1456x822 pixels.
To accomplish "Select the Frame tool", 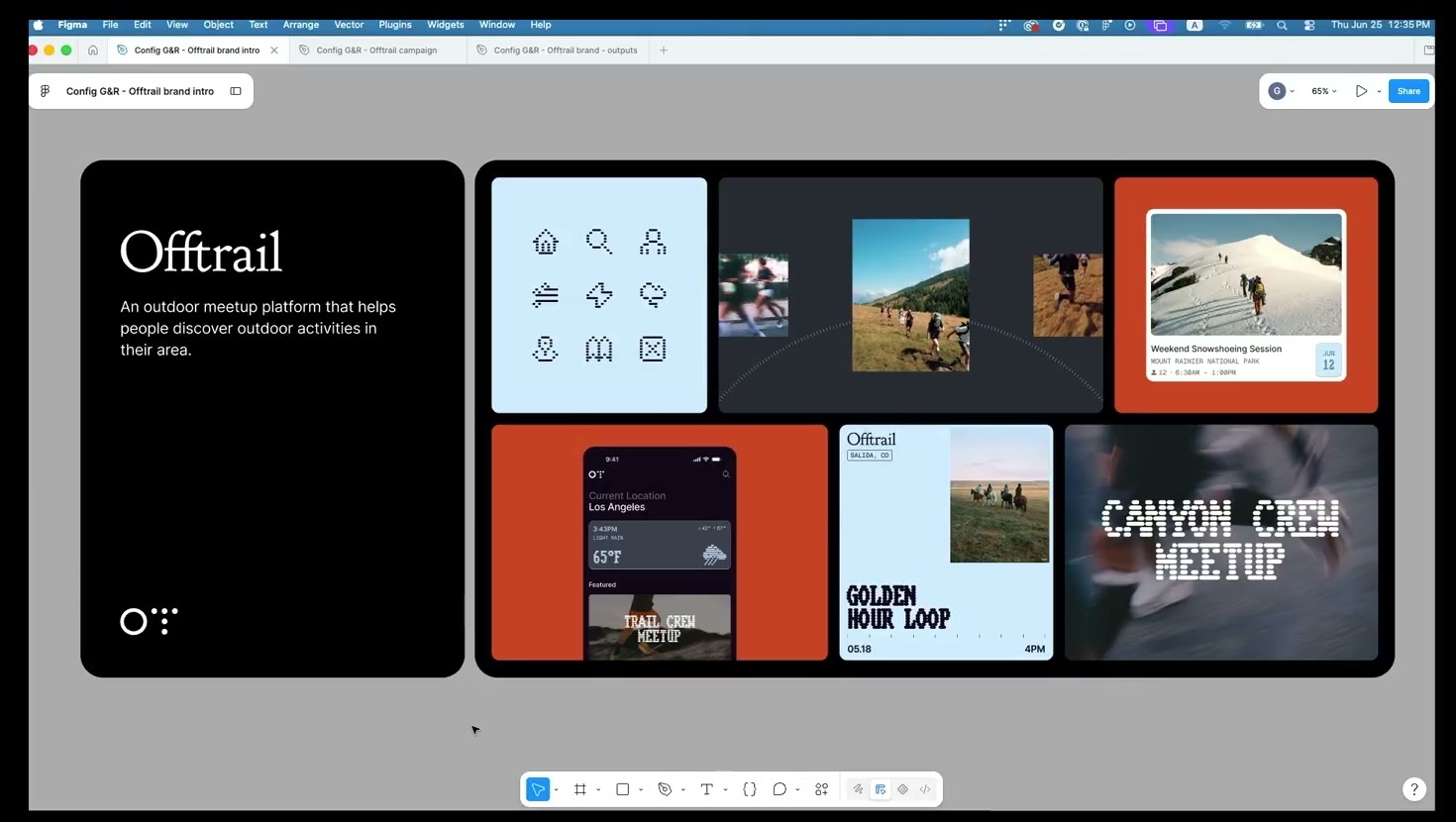I will (x=580, y=789).
